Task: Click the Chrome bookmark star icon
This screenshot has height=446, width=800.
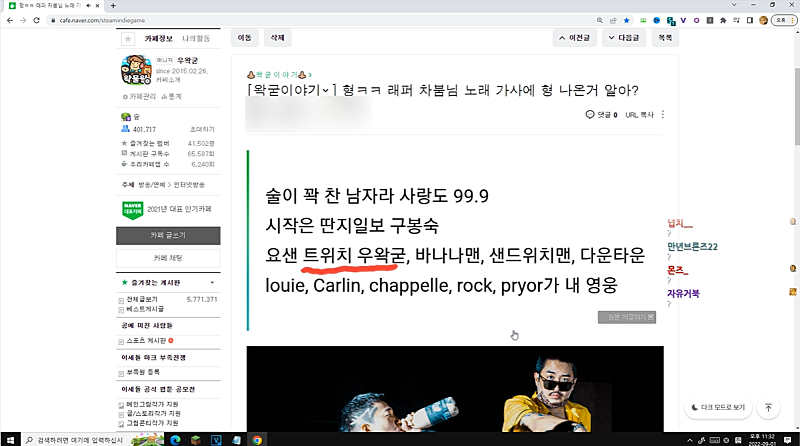Action: coord(627,18)
